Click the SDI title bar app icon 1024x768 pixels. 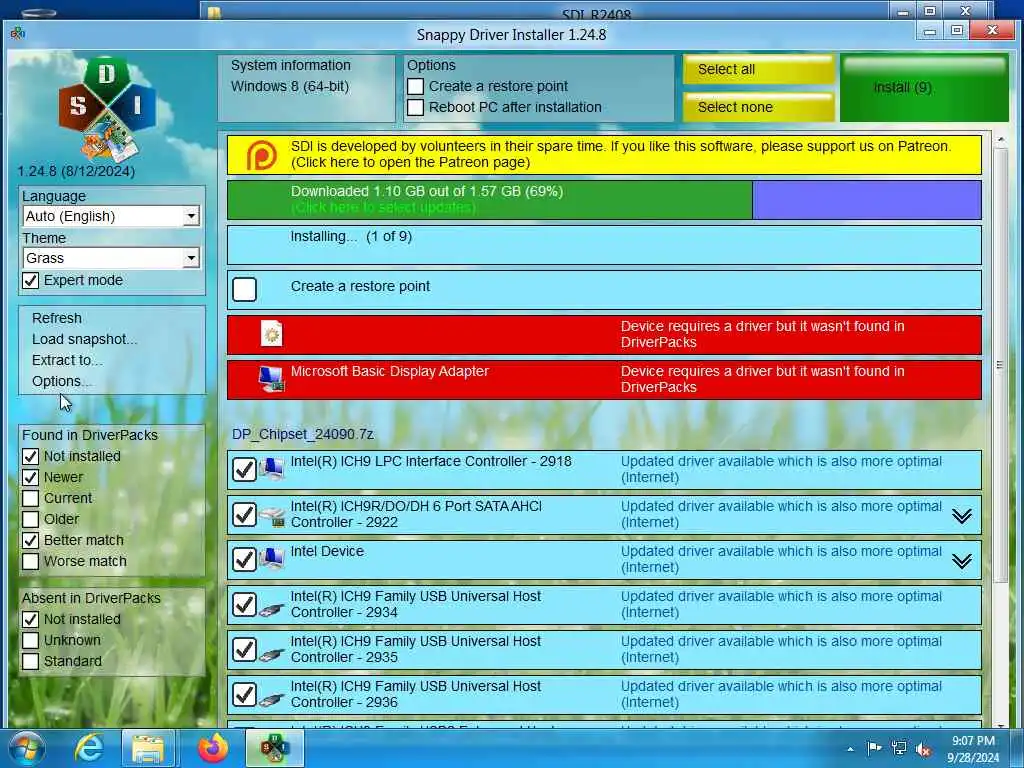(x=18, y=33)
